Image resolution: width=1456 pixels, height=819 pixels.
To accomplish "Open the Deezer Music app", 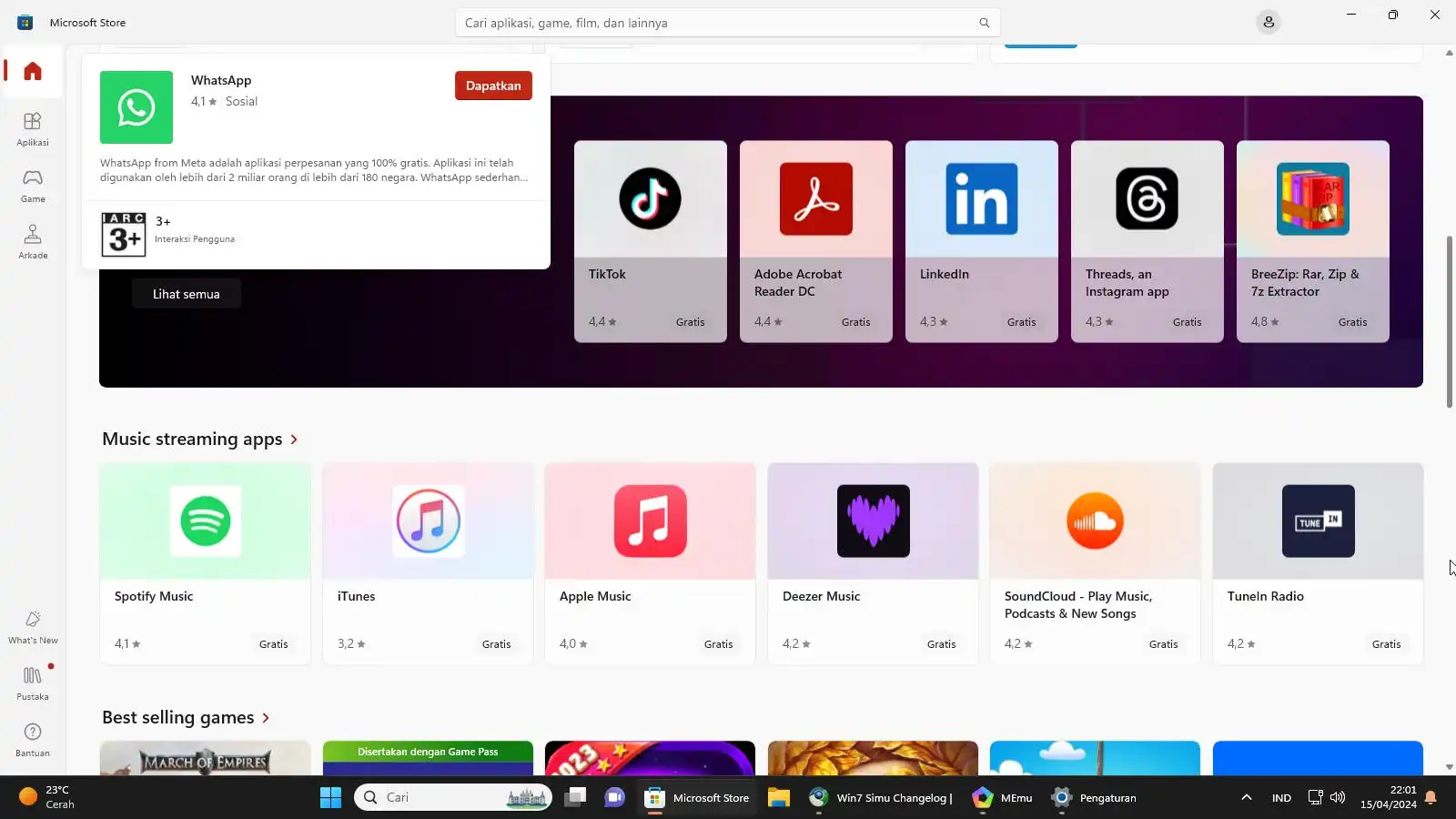I will 873,563.
